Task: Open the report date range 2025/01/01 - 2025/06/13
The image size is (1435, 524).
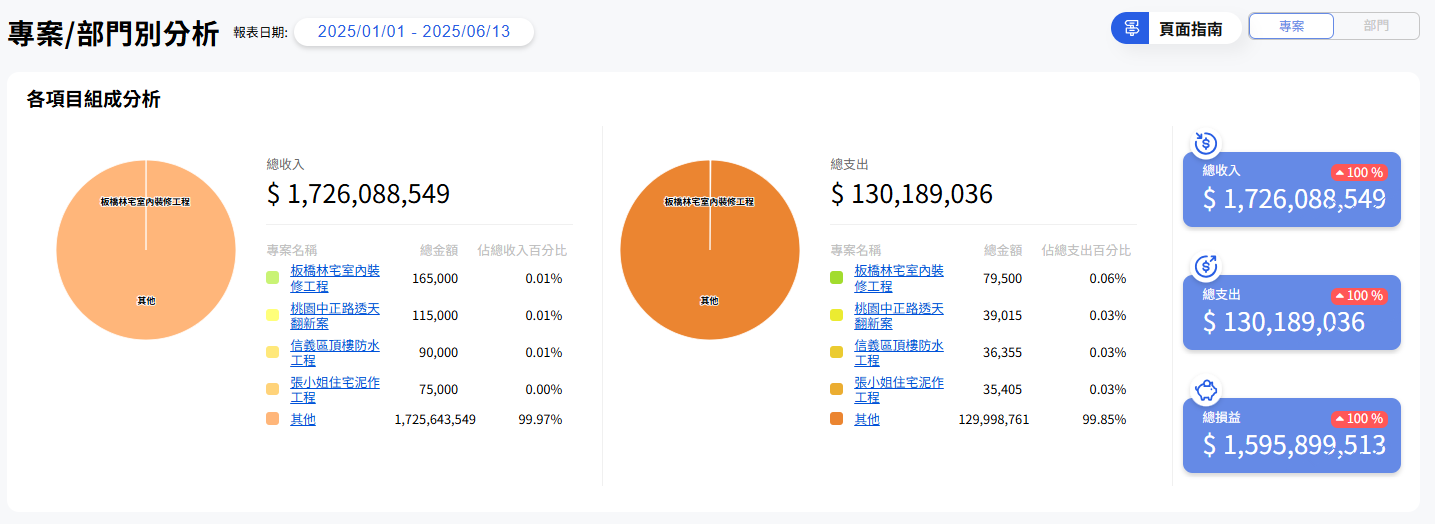Action: tap(414, 32)
